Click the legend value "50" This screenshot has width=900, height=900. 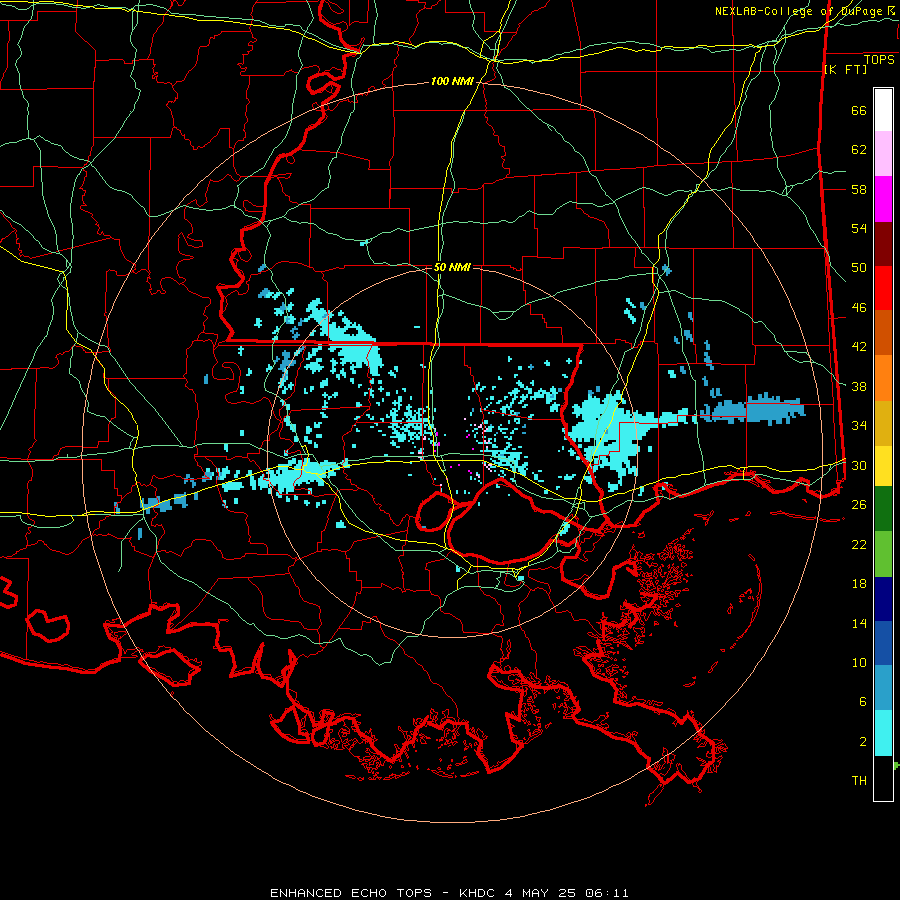(859, 268)
